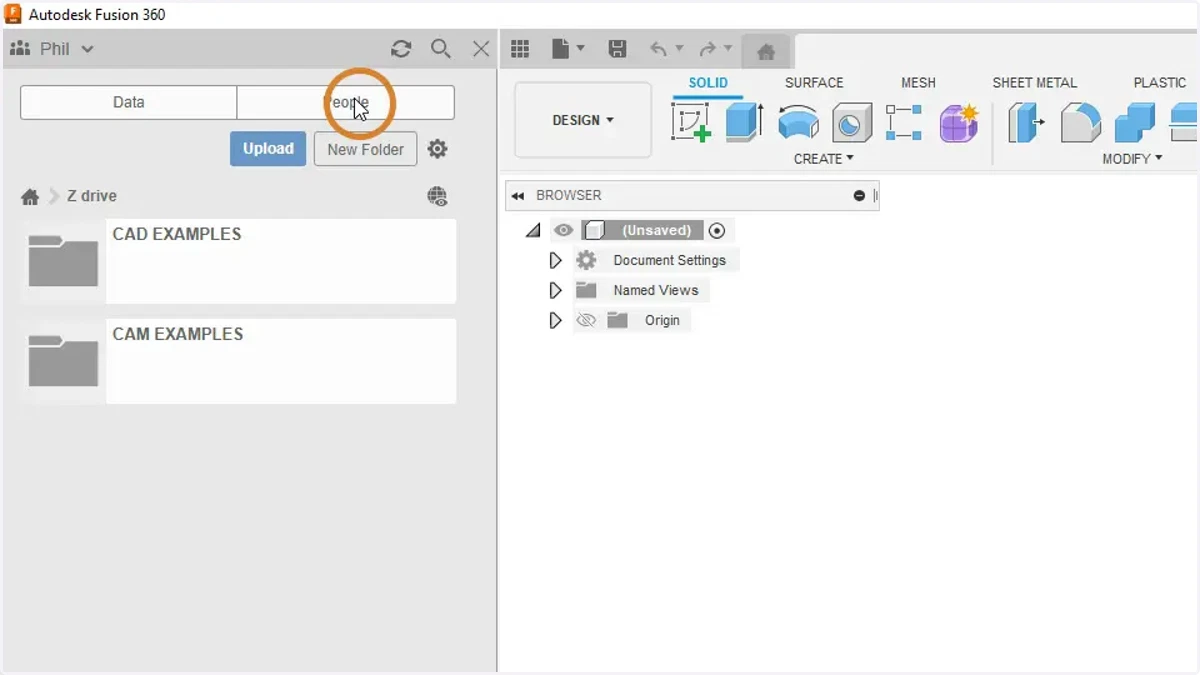Refresh the data panel
Image resolution: width=1200 pixels, height=675 pixels.
(x=401, y=49)
